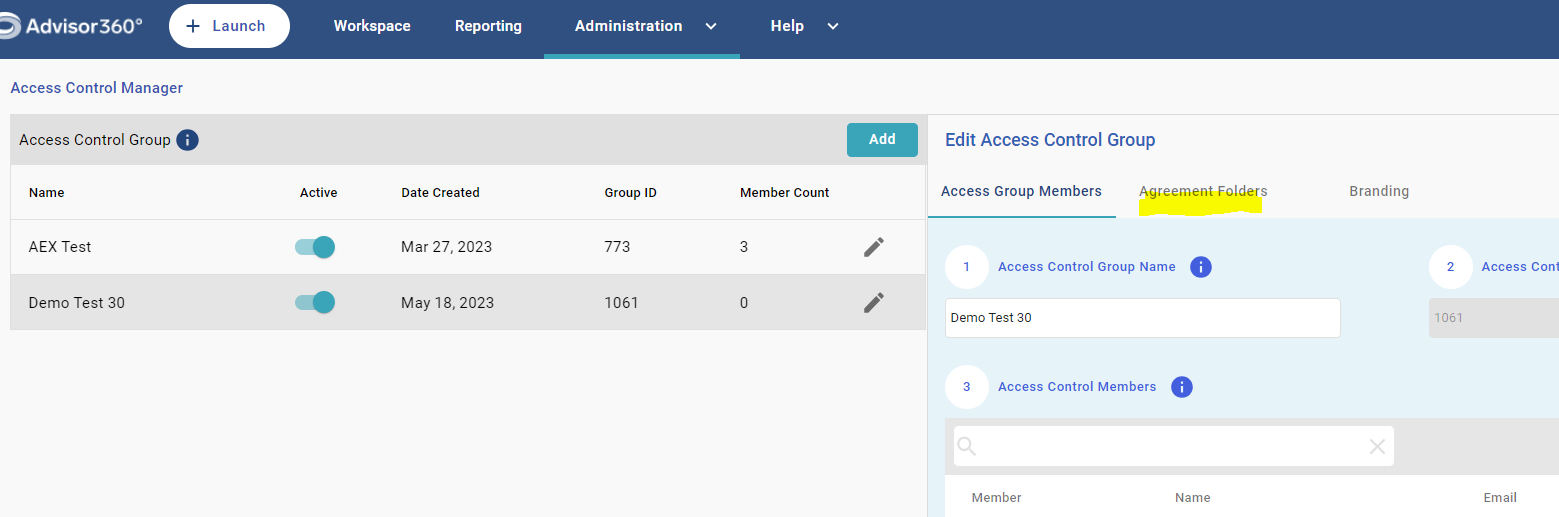Click Member column header in members table
Image resolution: width=1559 pixels, height=517 pixels.
click(996, 497)
